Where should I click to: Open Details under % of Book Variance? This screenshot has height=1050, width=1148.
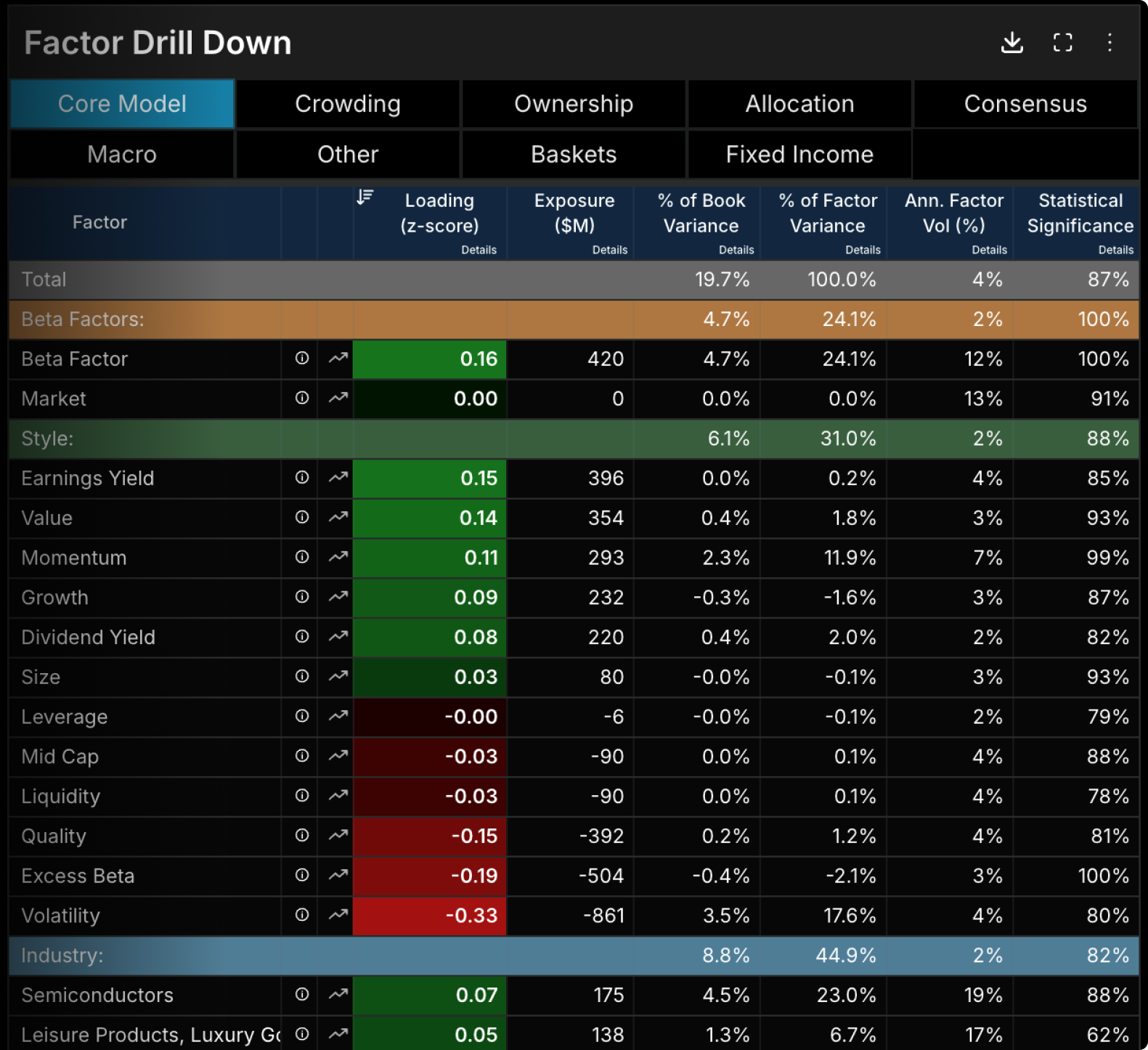(x=736, y=250)
